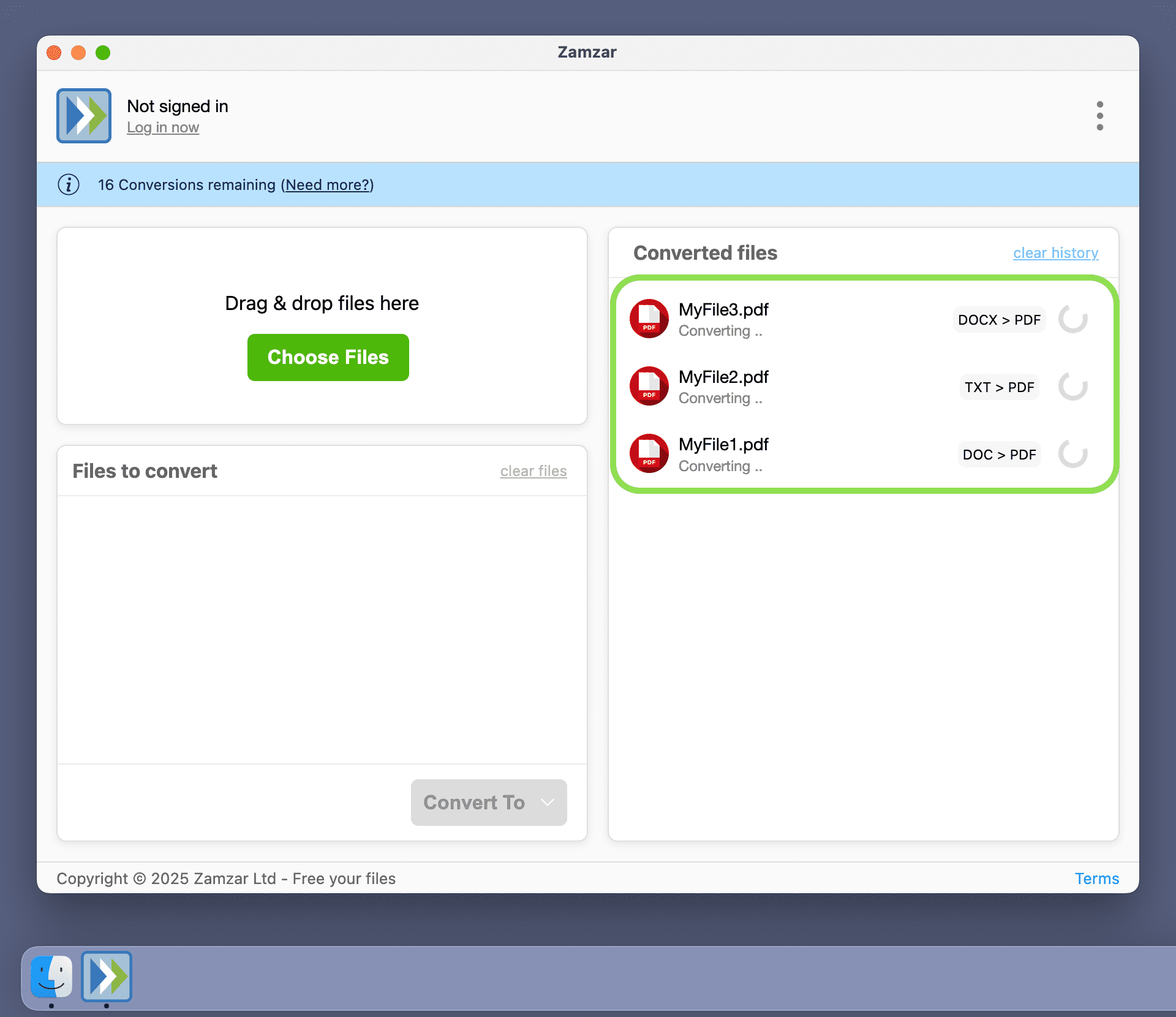Click the info icon on the conversions banner
1176x1017 pixels.
click(69, 184)
